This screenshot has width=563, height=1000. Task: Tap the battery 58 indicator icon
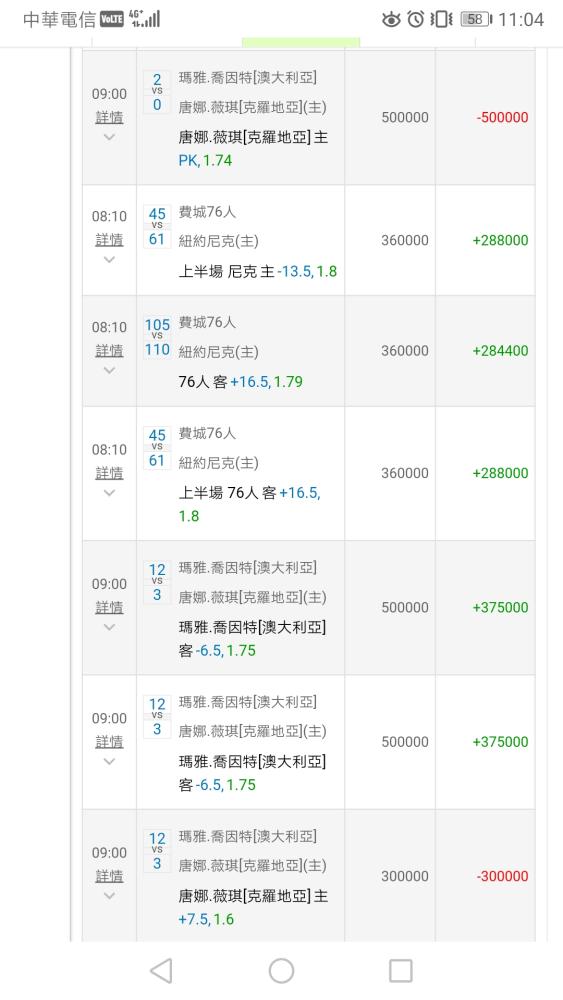(x=476, y=19)
